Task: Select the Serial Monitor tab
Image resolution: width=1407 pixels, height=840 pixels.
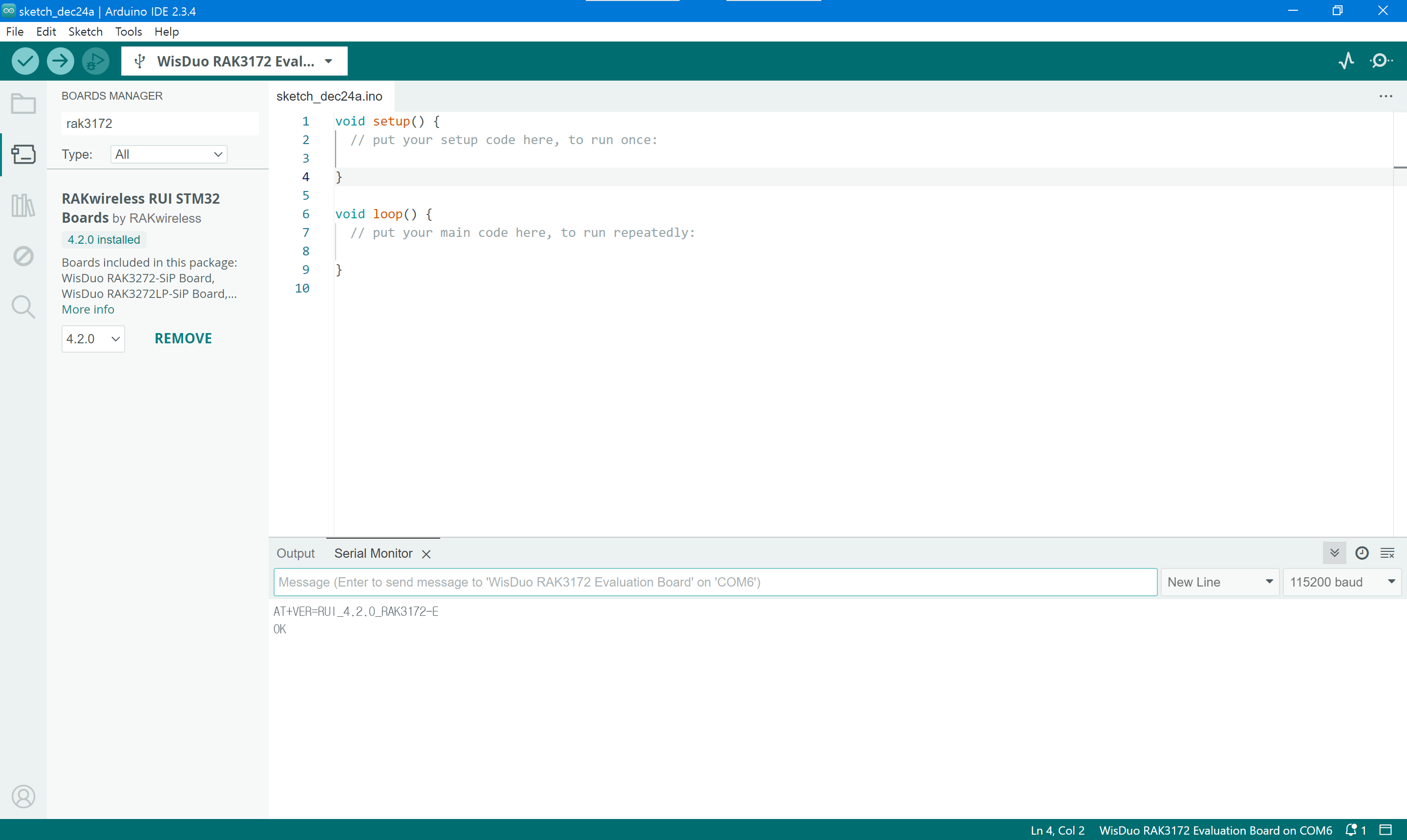Action: coord(373,553)
